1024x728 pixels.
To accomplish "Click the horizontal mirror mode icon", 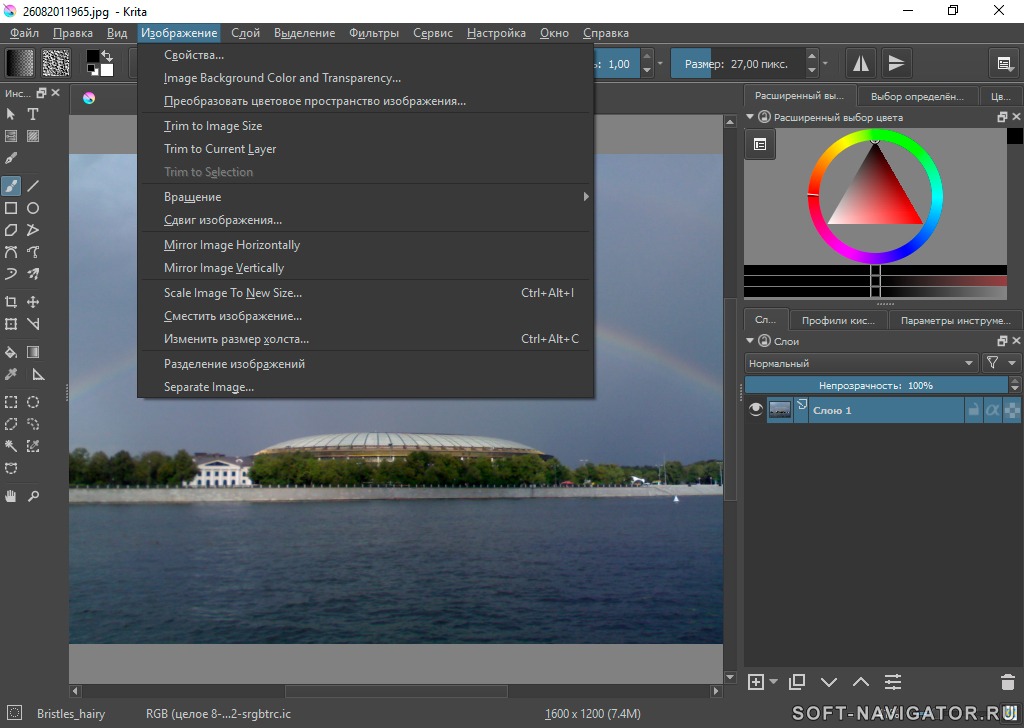I will 860,64.
